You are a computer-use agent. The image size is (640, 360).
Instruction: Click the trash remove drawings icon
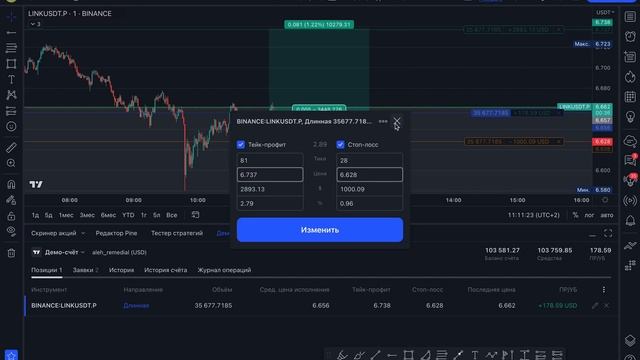click(x=11, y=253)
